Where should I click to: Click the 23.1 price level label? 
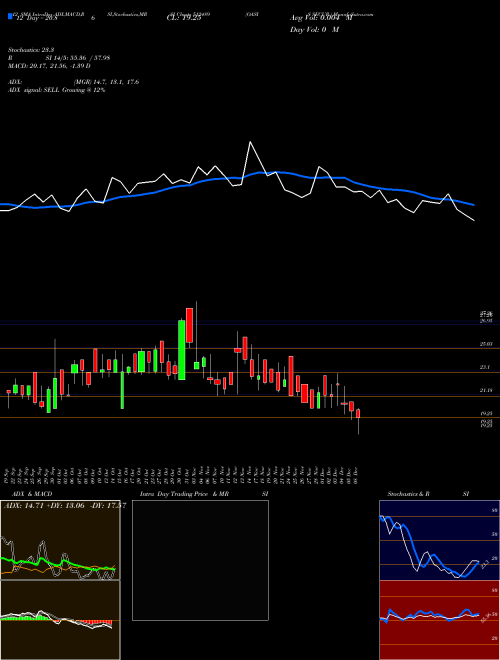[x=487, y=367]
